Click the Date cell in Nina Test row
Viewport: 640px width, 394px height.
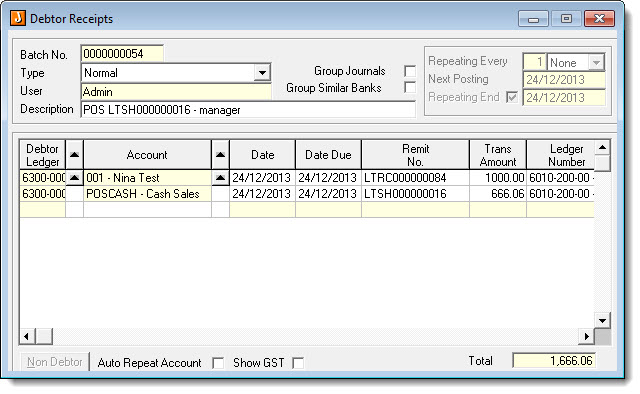pos(262,178)
